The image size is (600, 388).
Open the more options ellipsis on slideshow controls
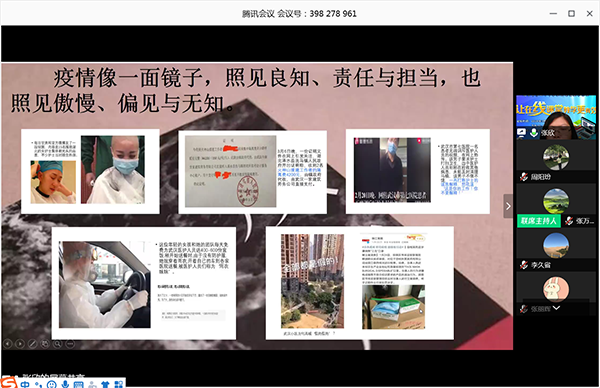click(70, 344)
